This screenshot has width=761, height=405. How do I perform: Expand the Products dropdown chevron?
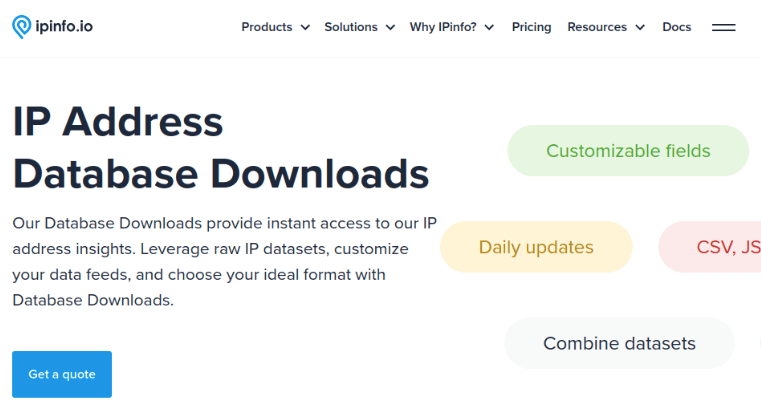305,28
